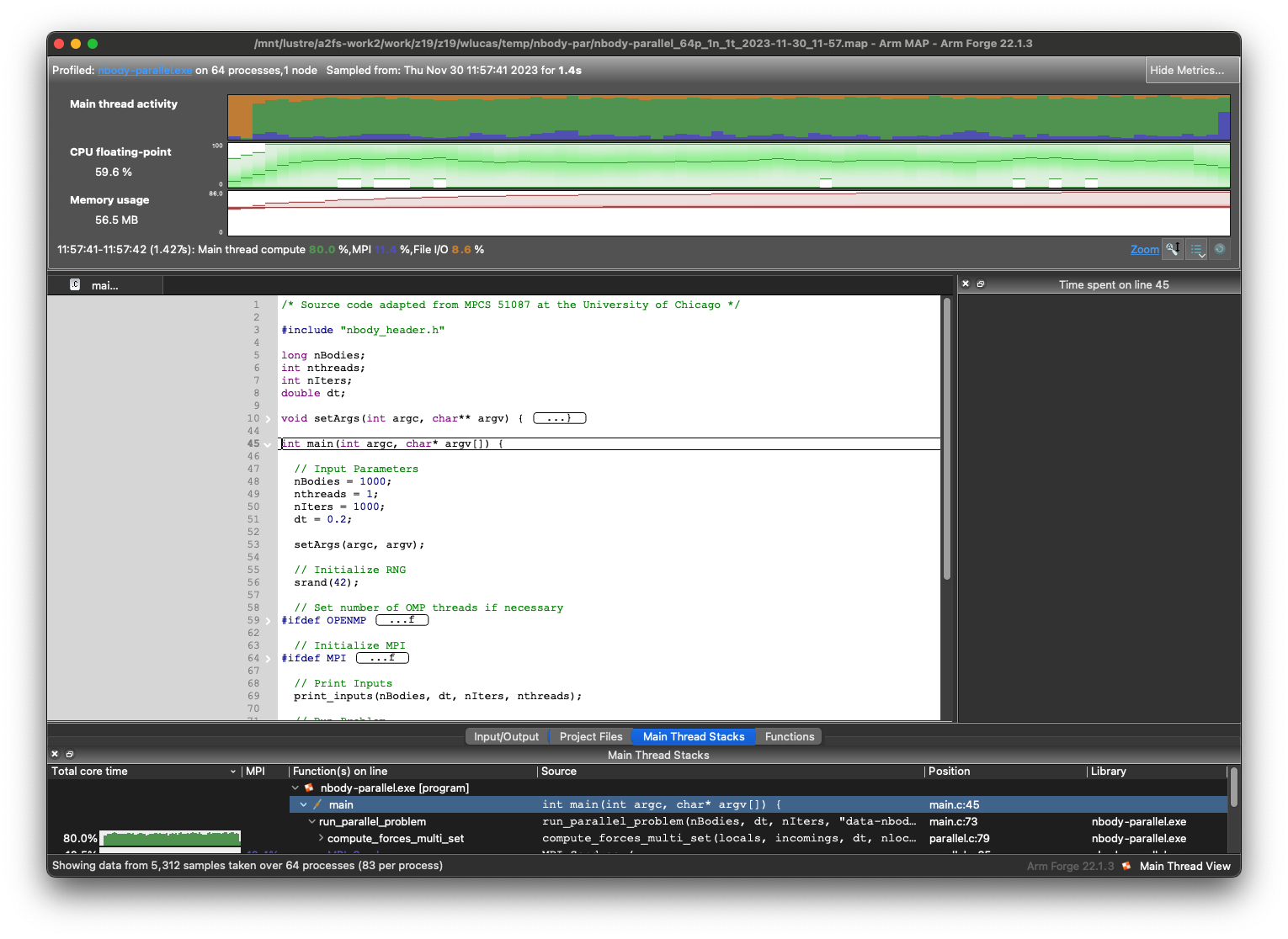
Task: Click the '#include "nbody_header.h"' line
Action: coord(363,330)
